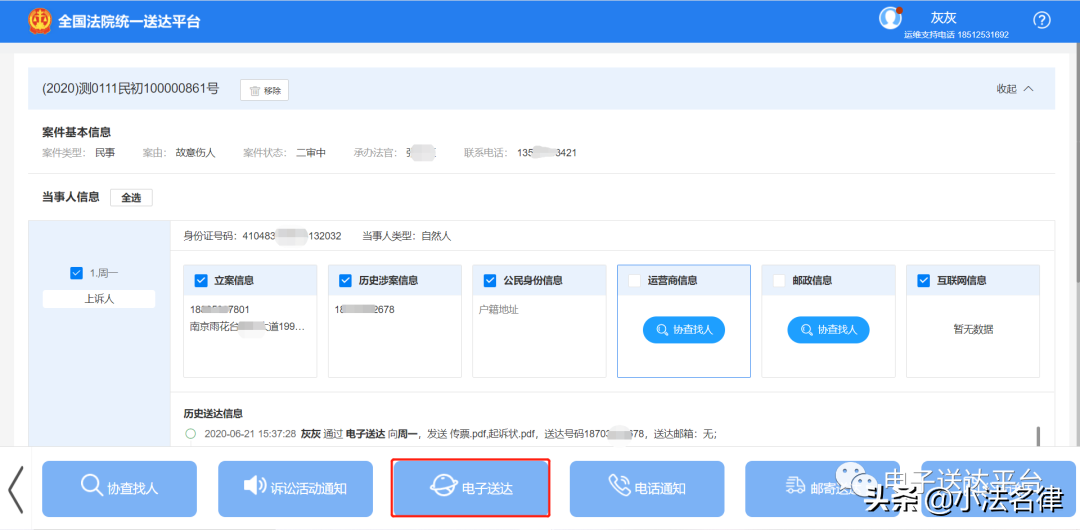Click 电子送达 button
This screenshot has width=1080, height=530.
(x=470, y=489)
